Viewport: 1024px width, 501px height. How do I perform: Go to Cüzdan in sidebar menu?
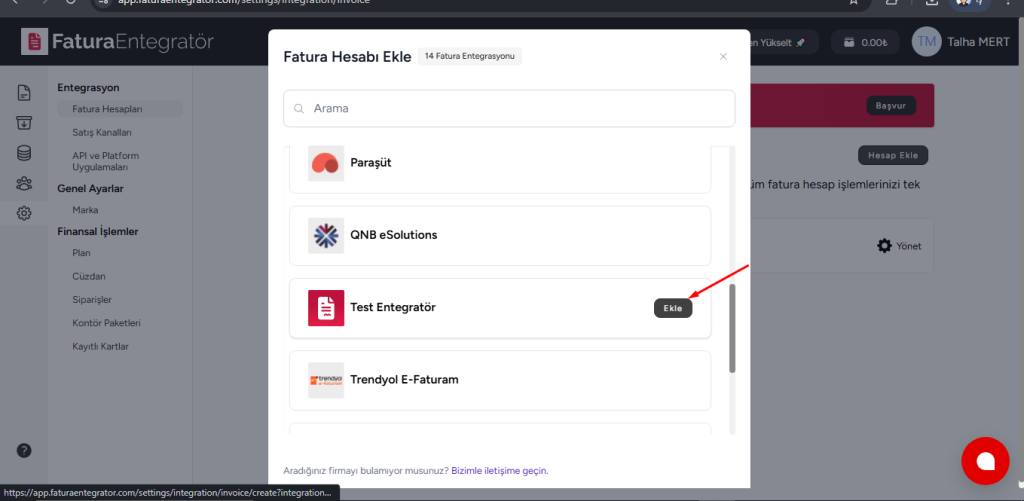(89, 276)
